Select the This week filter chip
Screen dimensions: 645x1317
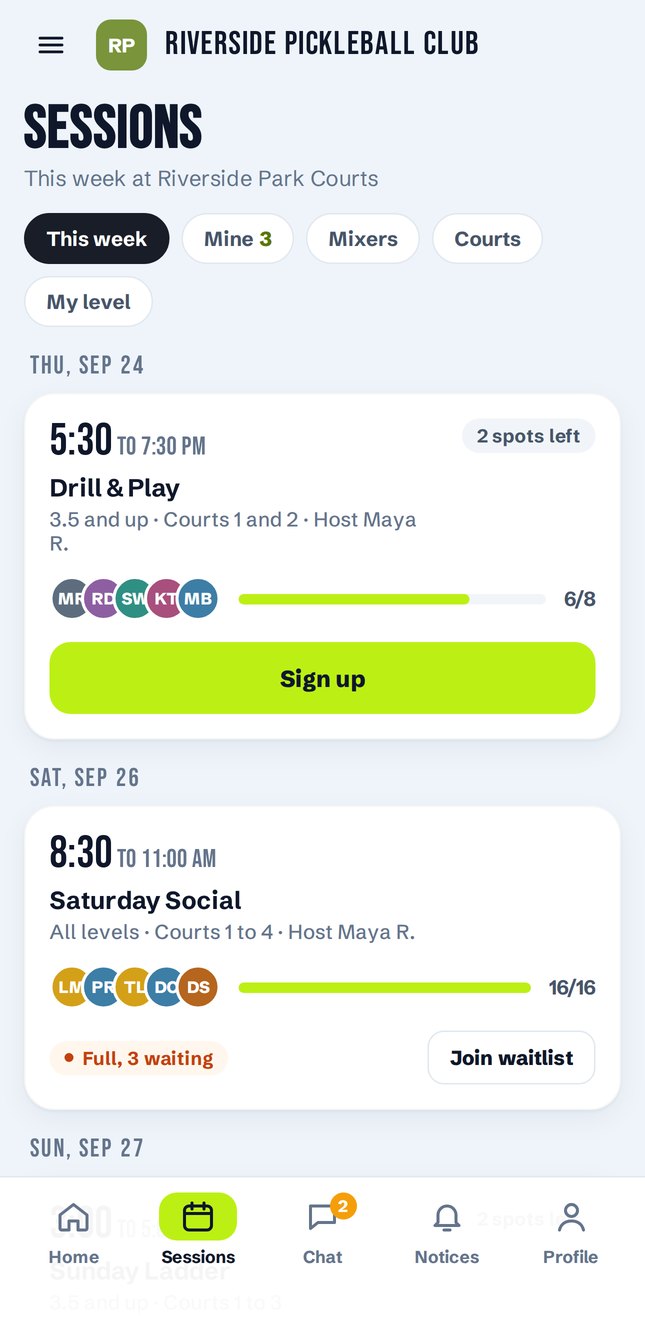[97, 239]
